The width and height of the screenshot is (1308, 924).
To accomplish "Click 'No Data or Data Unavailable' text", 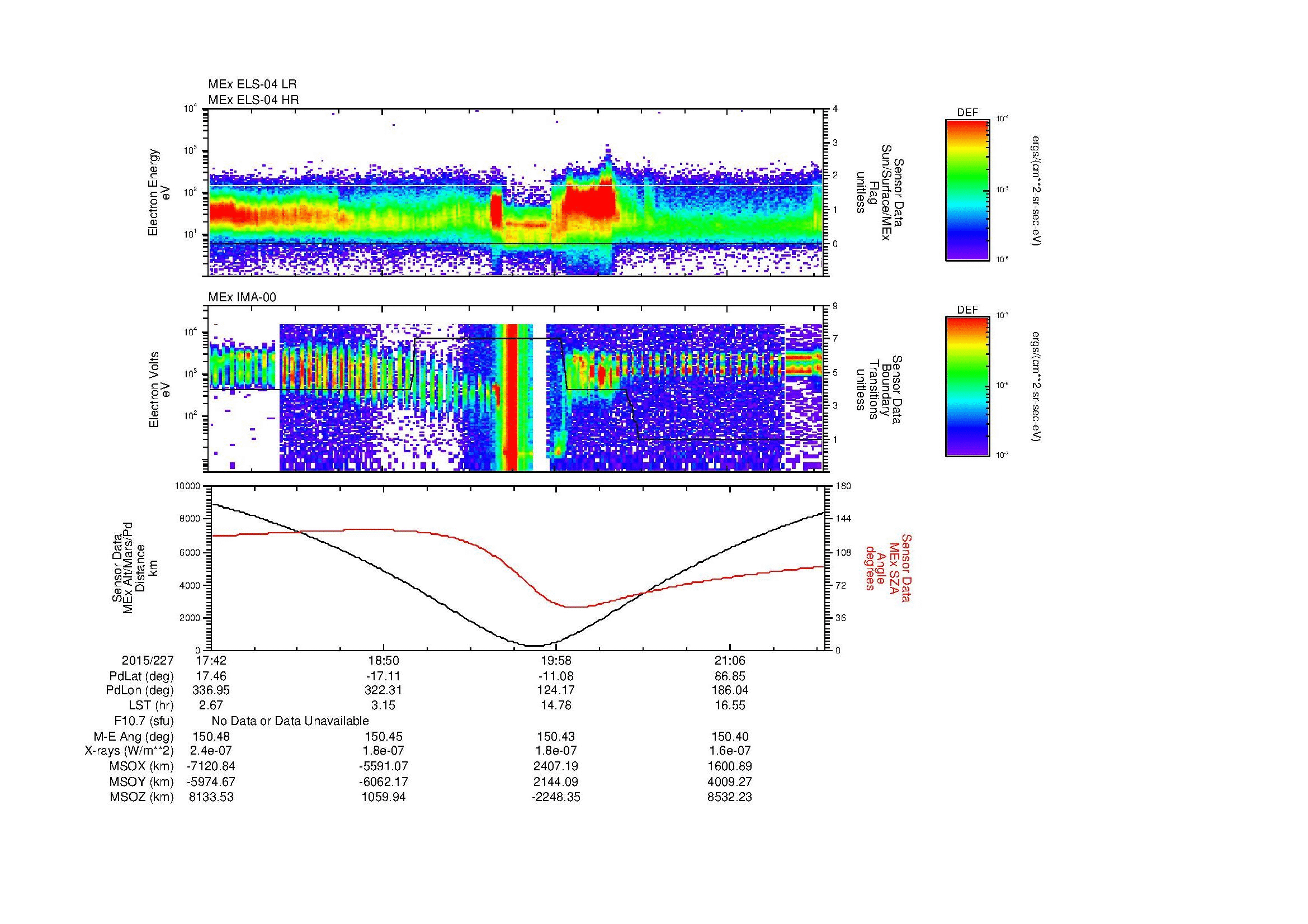I will click(x=290, y=721).
